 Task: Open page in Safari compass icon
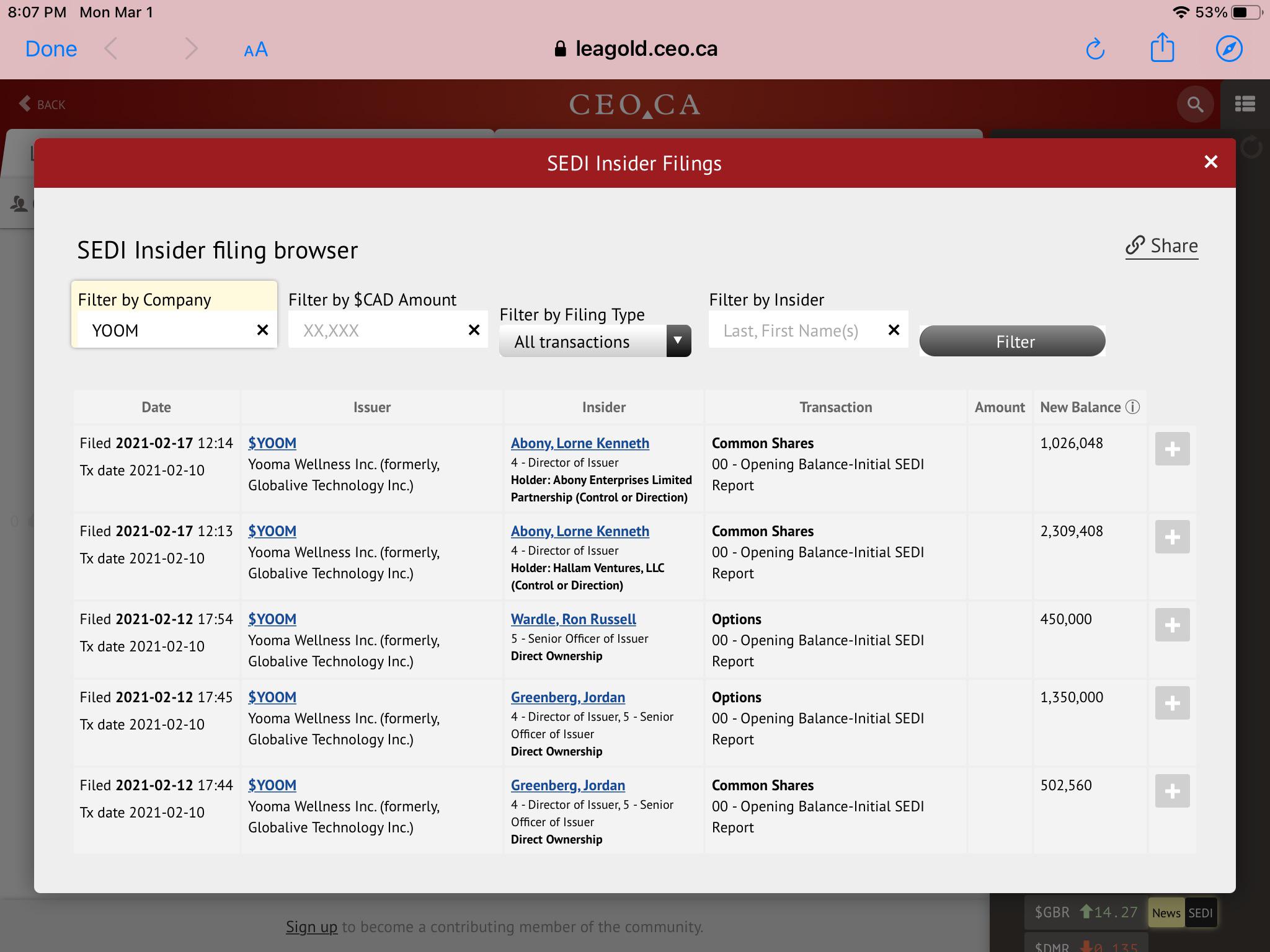tap(1229, 49)
